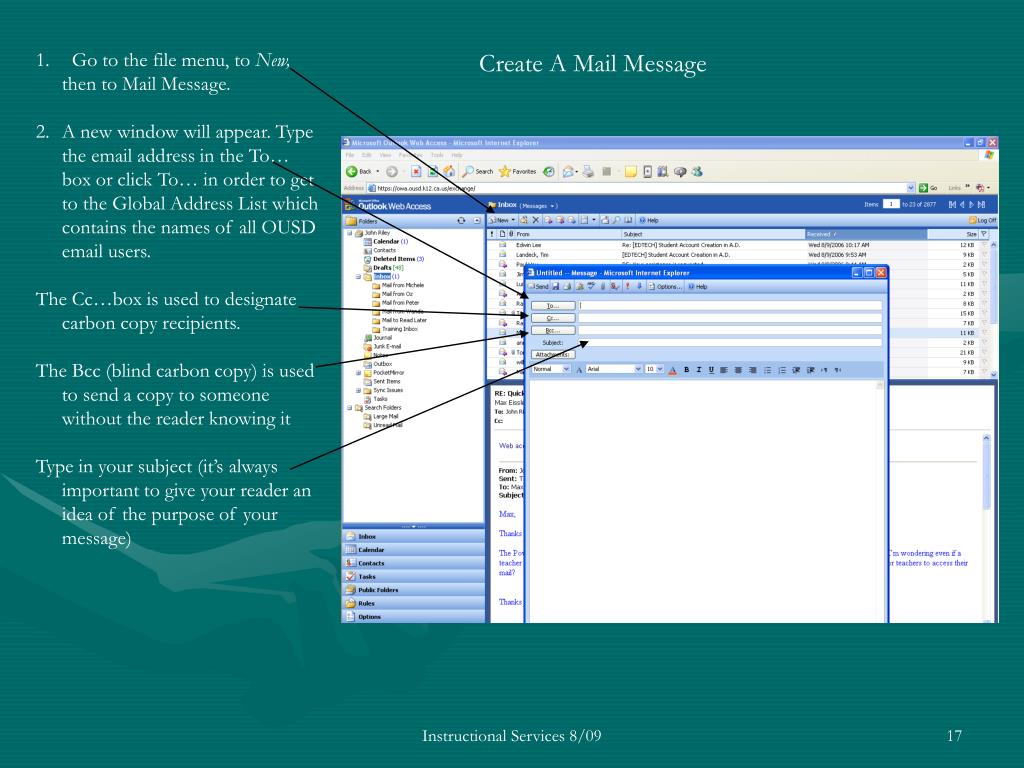1024x768 pixels.
Task: Click the Delete X icon in inbox toolbar
Action: (536, 220)
